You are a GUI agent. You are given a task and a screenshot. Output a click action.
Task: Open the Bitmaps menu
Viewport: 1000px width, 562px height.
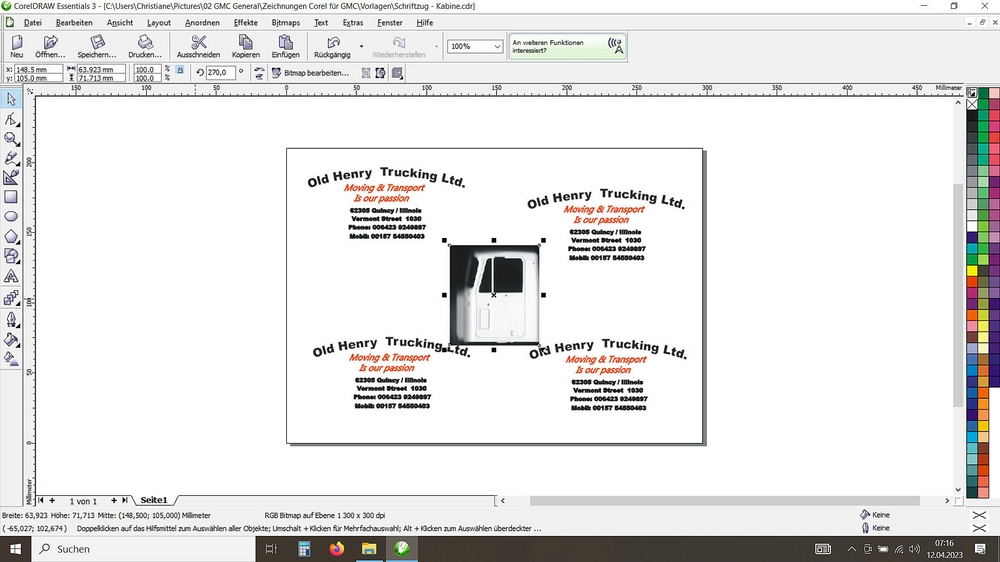(285, 22)
